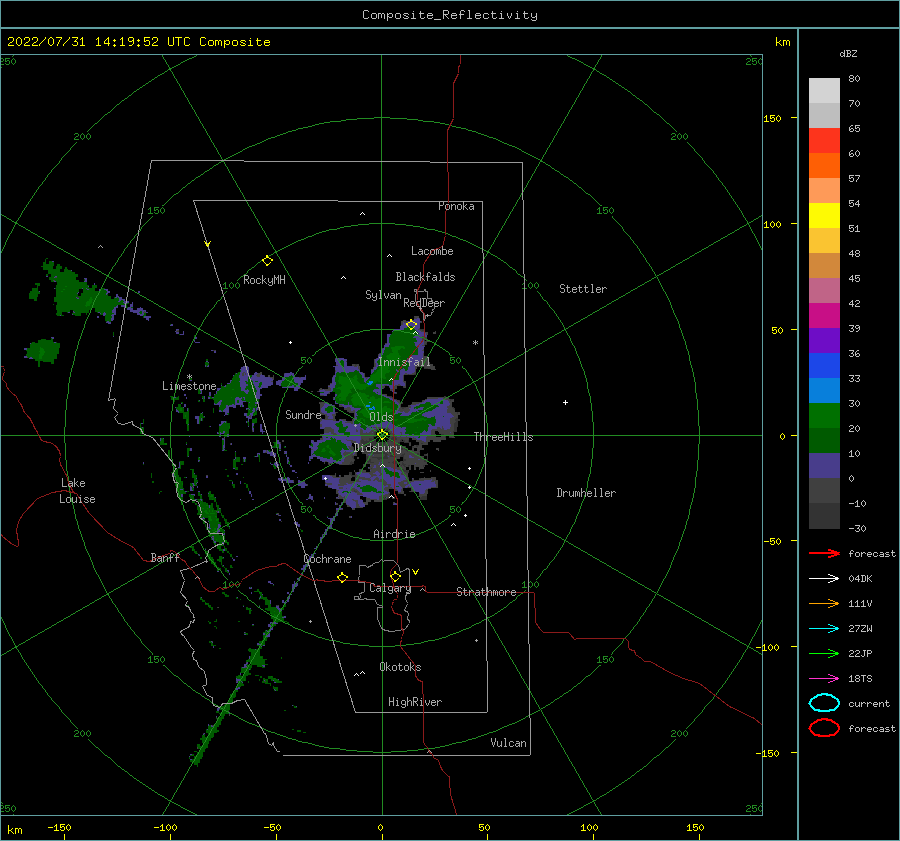Click the Drumheller label
Image resolution: width=900 pixels, height=841 pixels.
tap(586, 493)
